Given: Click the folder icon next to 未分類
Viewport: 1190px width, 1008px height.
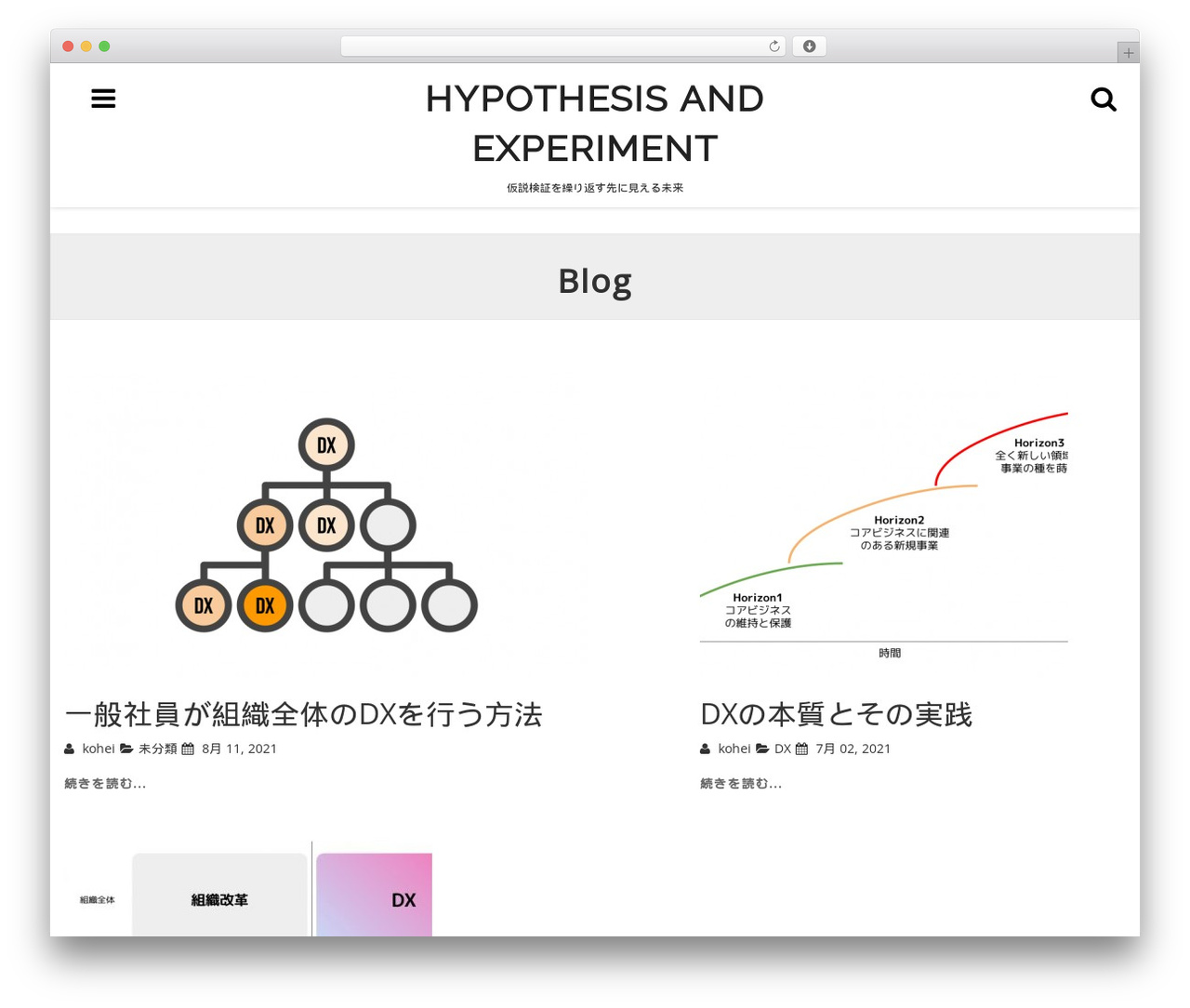Looking at the screenshot, I should coord(126,749).
